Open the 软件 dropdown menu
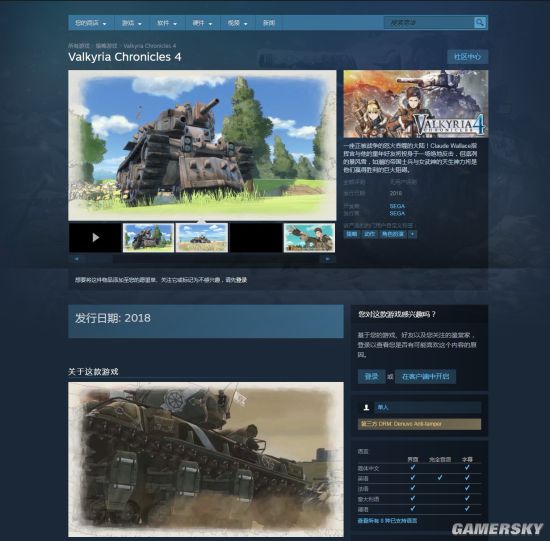 [167, 23]
